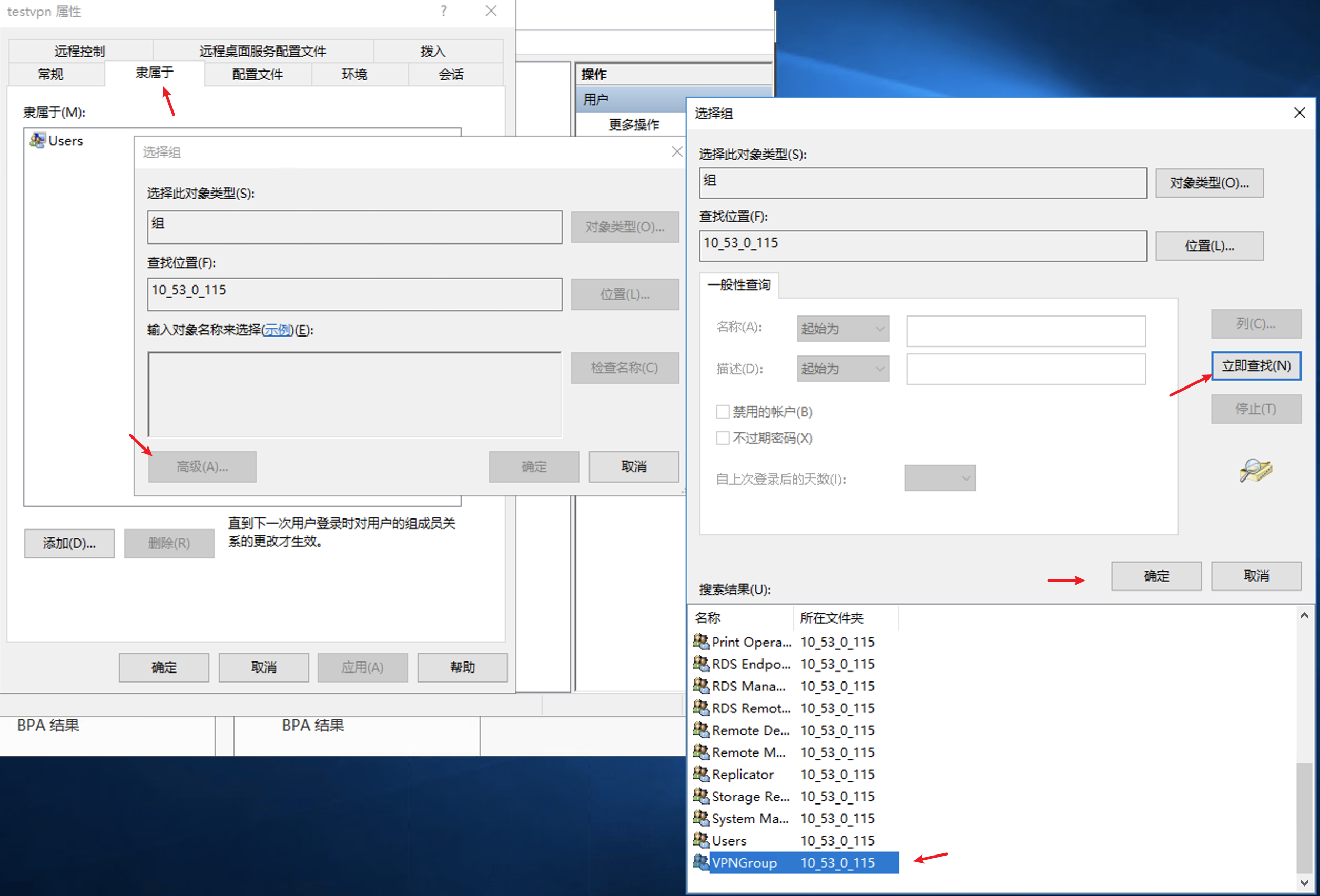The width and height of the screenshot is (1320, 896).
Task: Select the Users group in 隶属于 member list
Action: tap(65, 140)
